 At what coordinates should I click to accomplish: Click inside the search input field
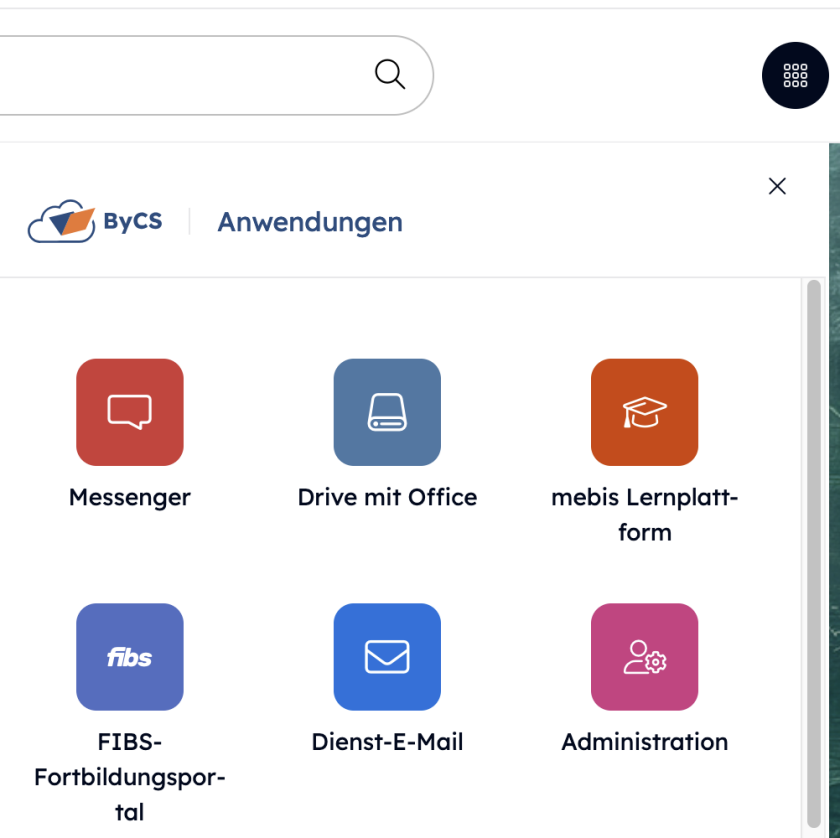(180, 74)
